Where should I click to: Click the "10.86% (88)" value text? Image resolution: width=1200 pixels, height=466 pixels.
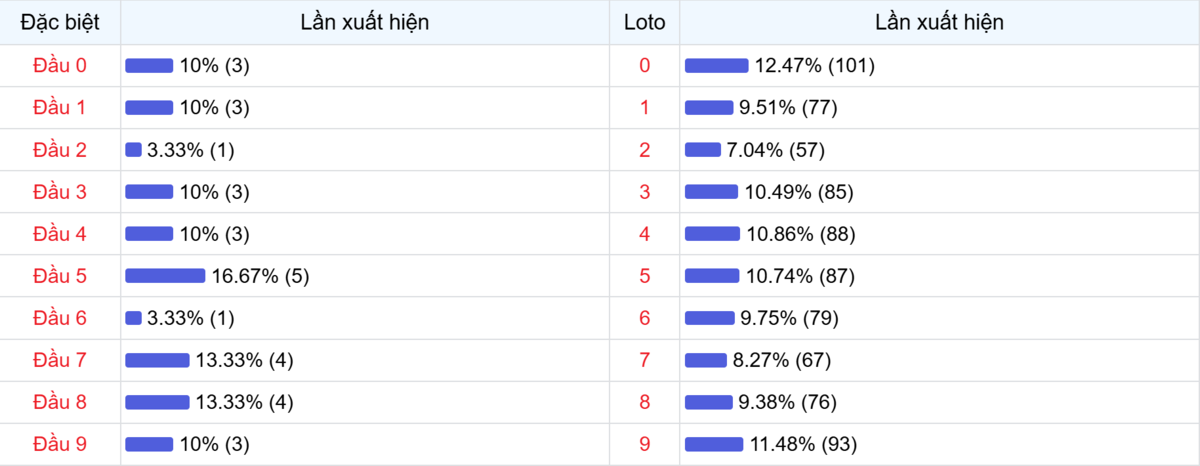point(800,234)
